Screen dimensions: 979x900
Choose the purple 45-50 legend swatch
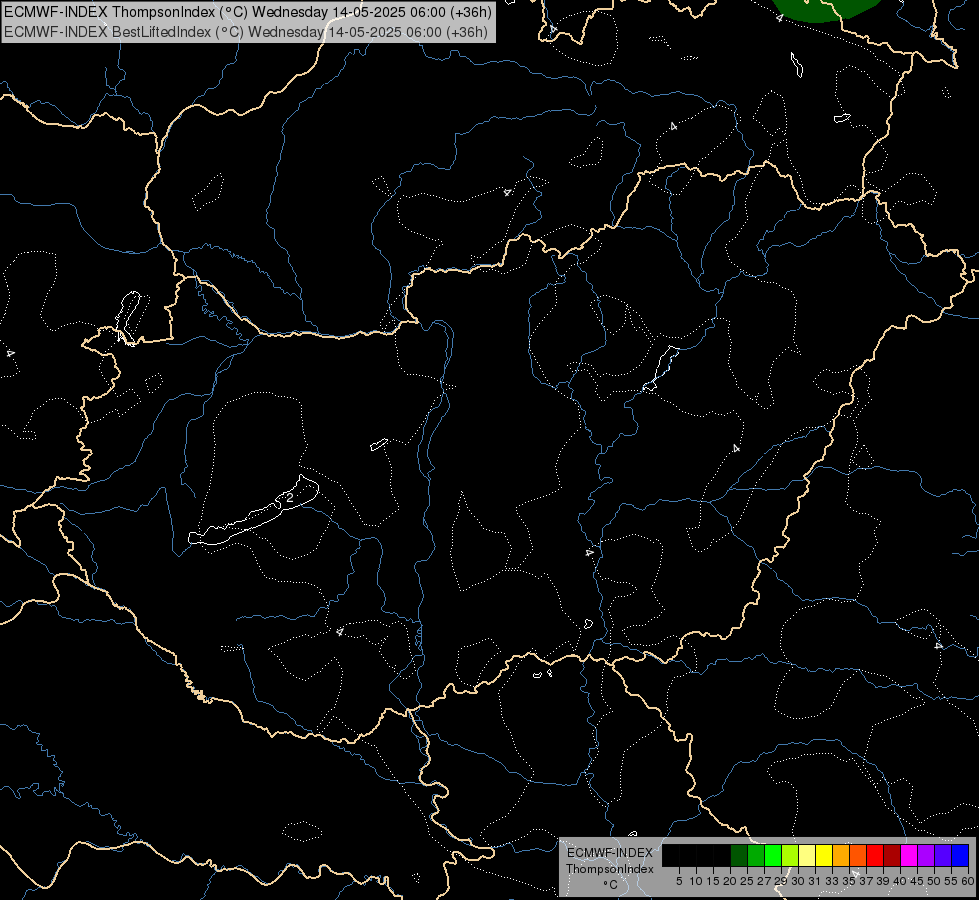click(926, 855)
